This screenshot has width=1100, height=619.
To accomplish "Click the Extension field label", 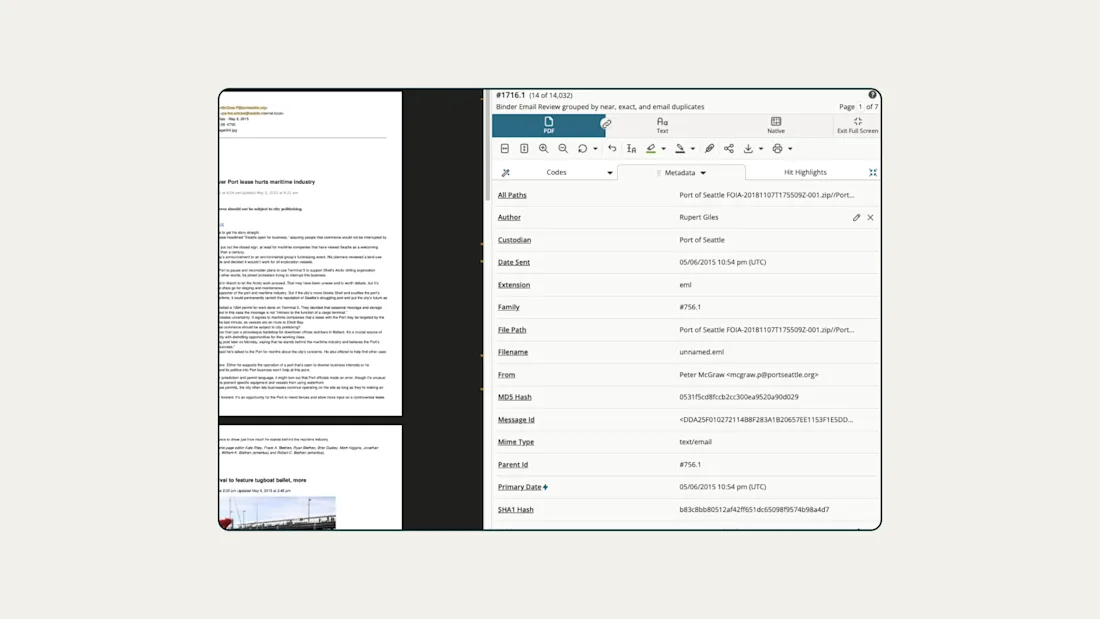I will click(x=514, y=285).
